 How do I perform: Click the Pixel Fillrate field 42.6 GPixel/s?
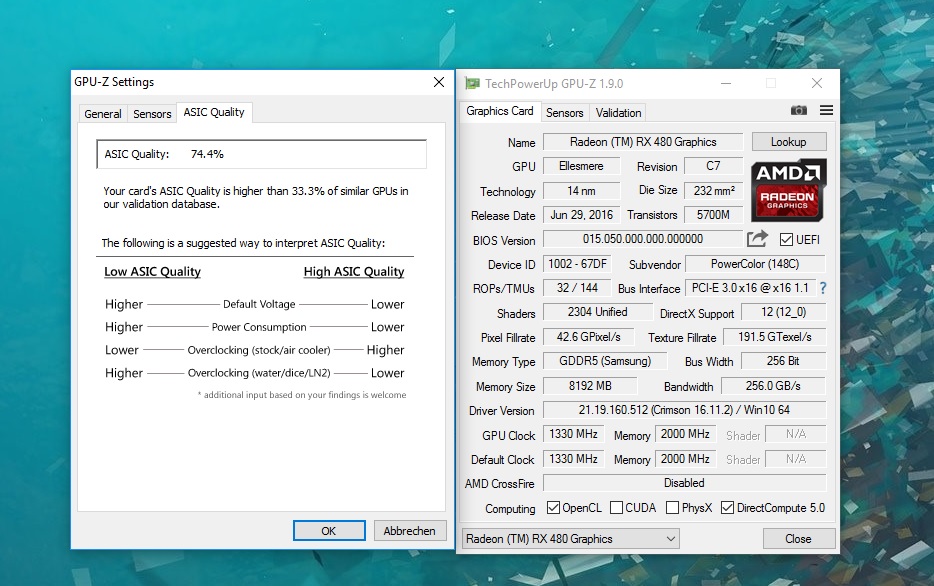pos(589,337)
